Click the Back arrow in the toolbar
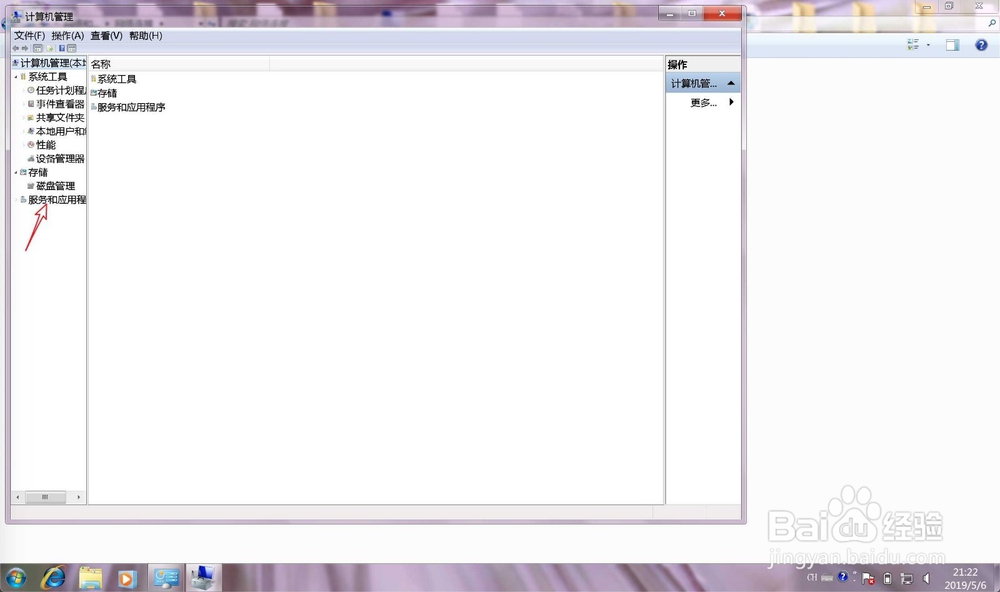This screenshot has width=1000, height=592. pos(16,48)
